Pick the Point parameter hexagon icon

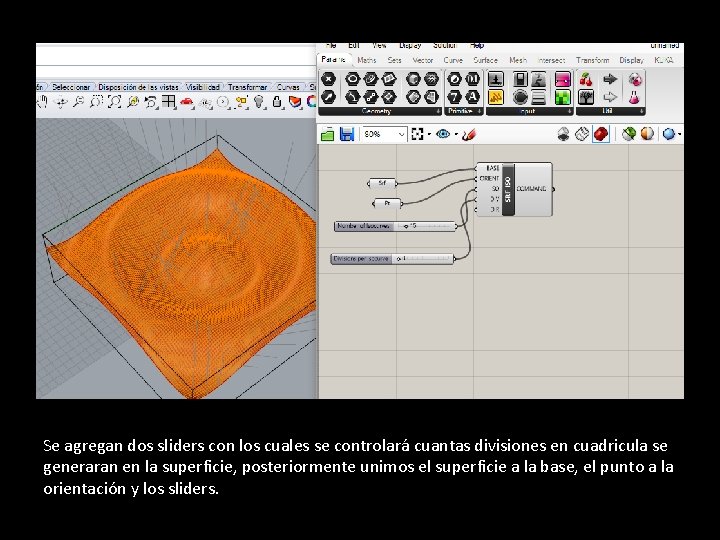tap(328, 79)
